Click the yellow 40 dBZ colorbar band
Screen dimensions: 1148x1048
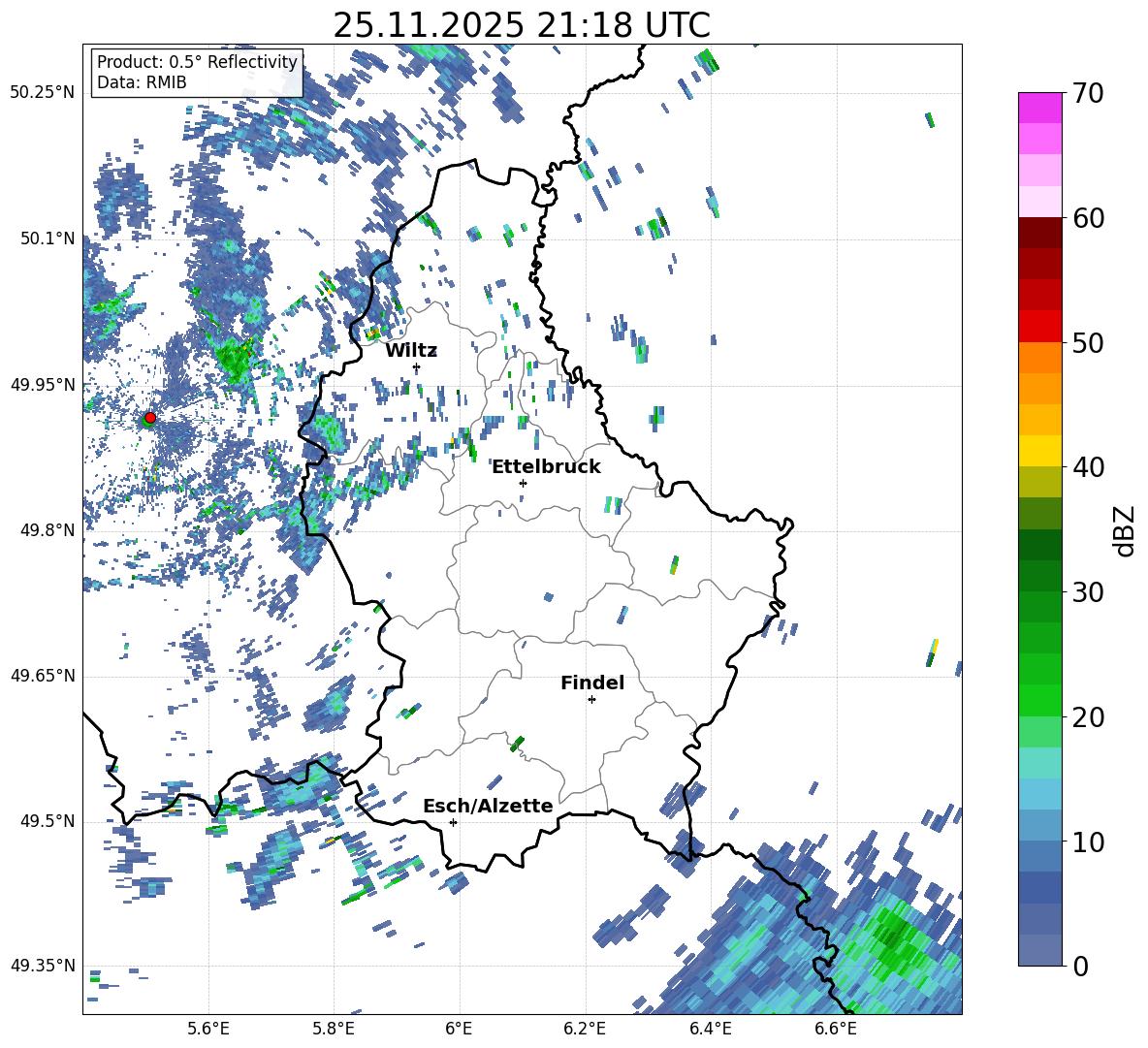(1039, 451)
